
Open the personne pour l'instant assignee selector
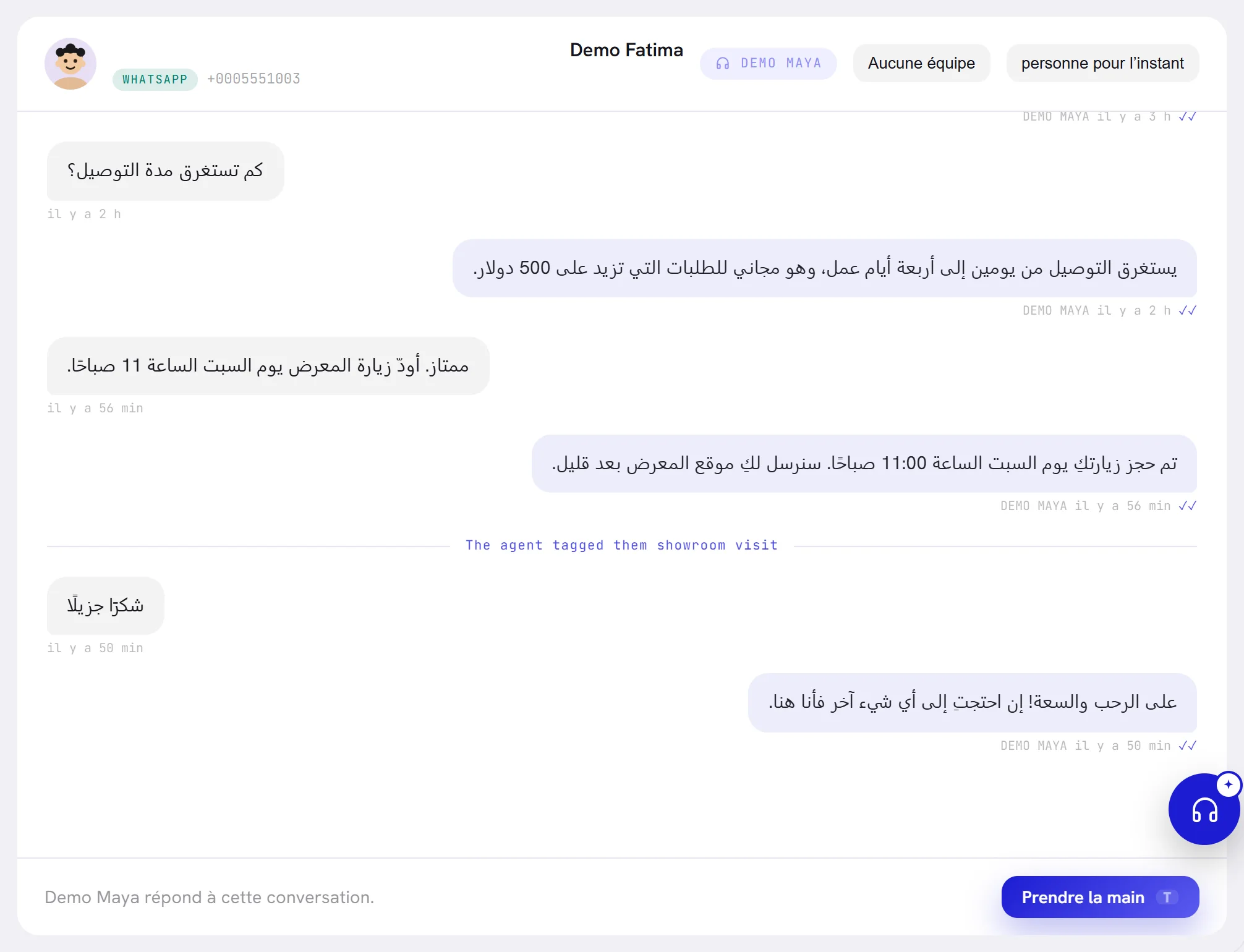click(x=1102, y=63)
